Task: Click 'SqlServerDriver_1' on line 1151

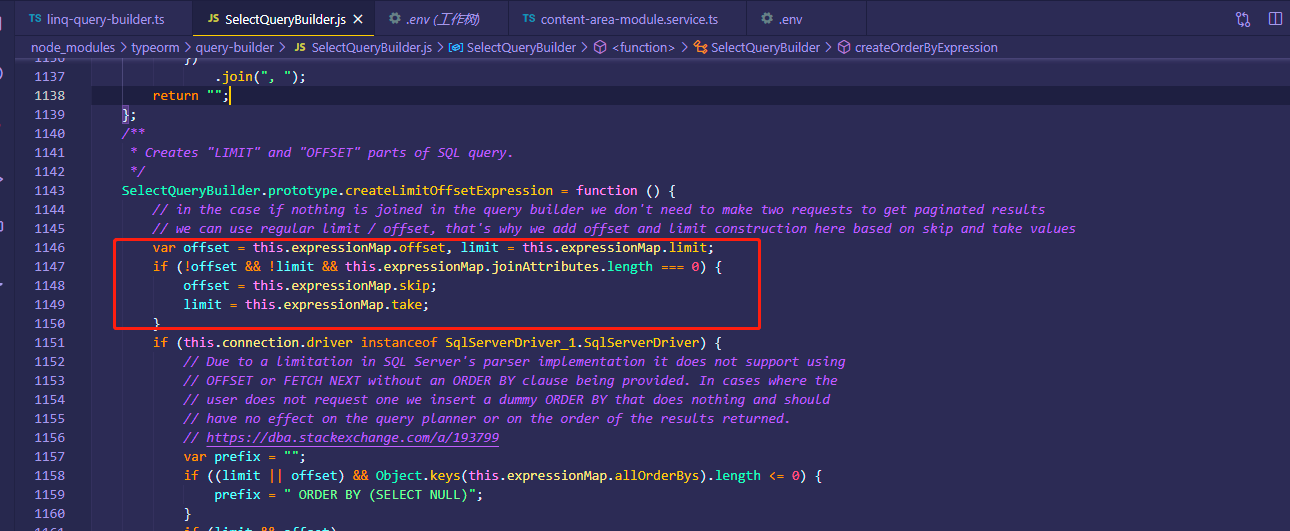Action: pyautogui.click(x=510, y=342)
